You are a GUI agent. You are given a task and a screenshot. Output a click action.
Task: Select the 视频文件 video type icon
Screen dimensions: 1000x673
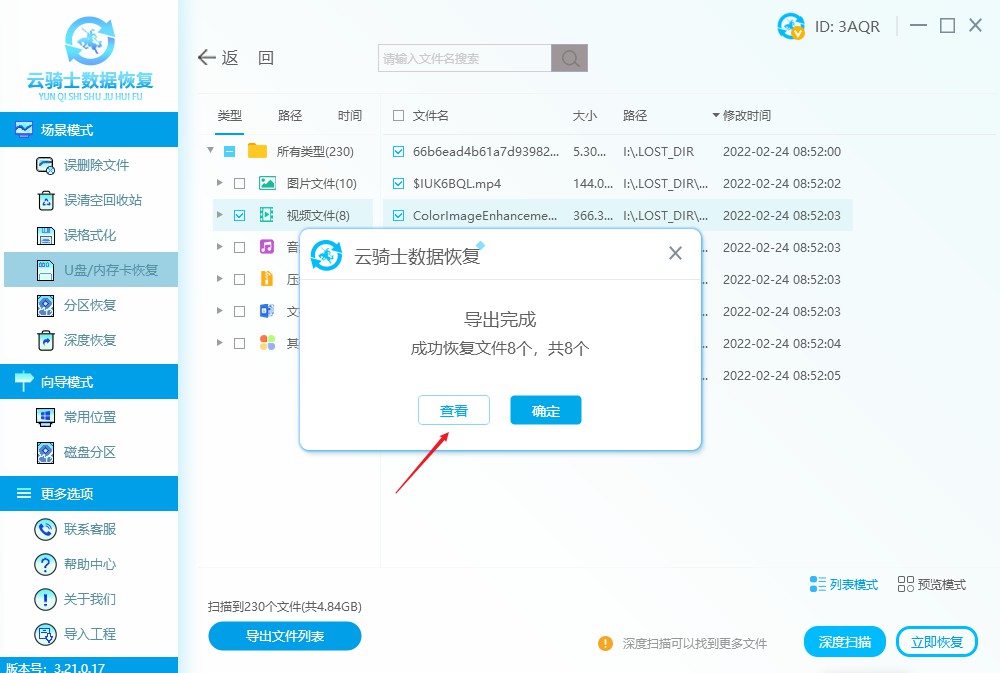click(x=267, y=215)
